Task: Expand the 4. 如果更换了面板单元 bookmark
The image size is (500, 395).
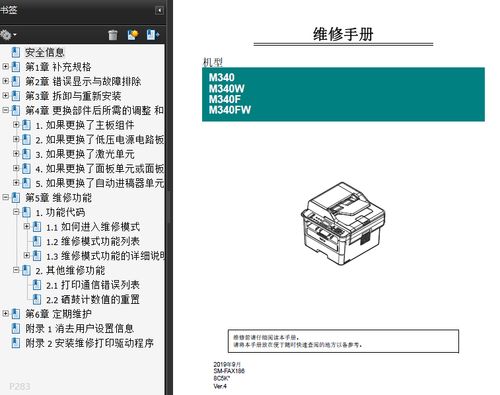Action: click(16, 168)
